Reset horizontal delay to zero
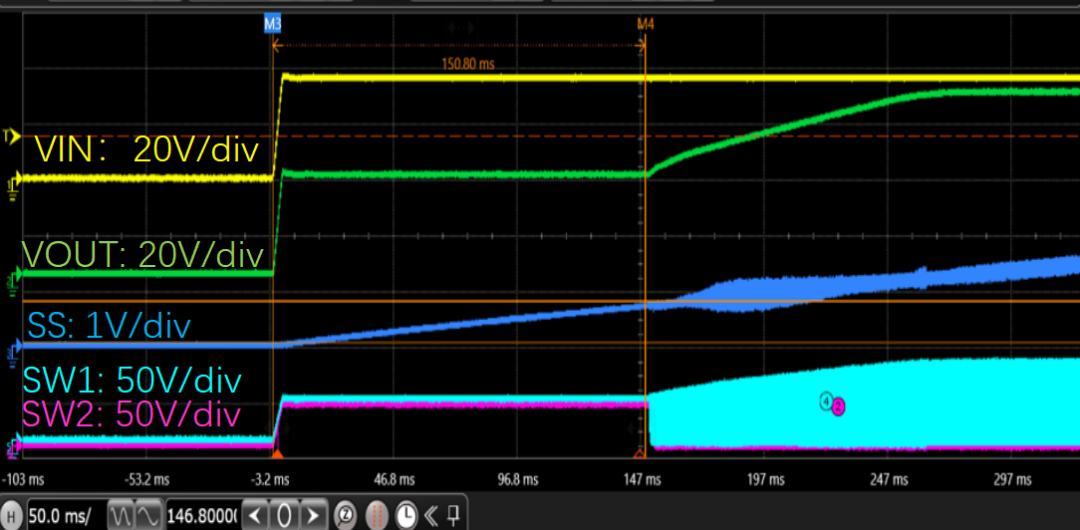Image resolution: width=1080 pixels, height=530 pixels. click(x=285, y=516)
